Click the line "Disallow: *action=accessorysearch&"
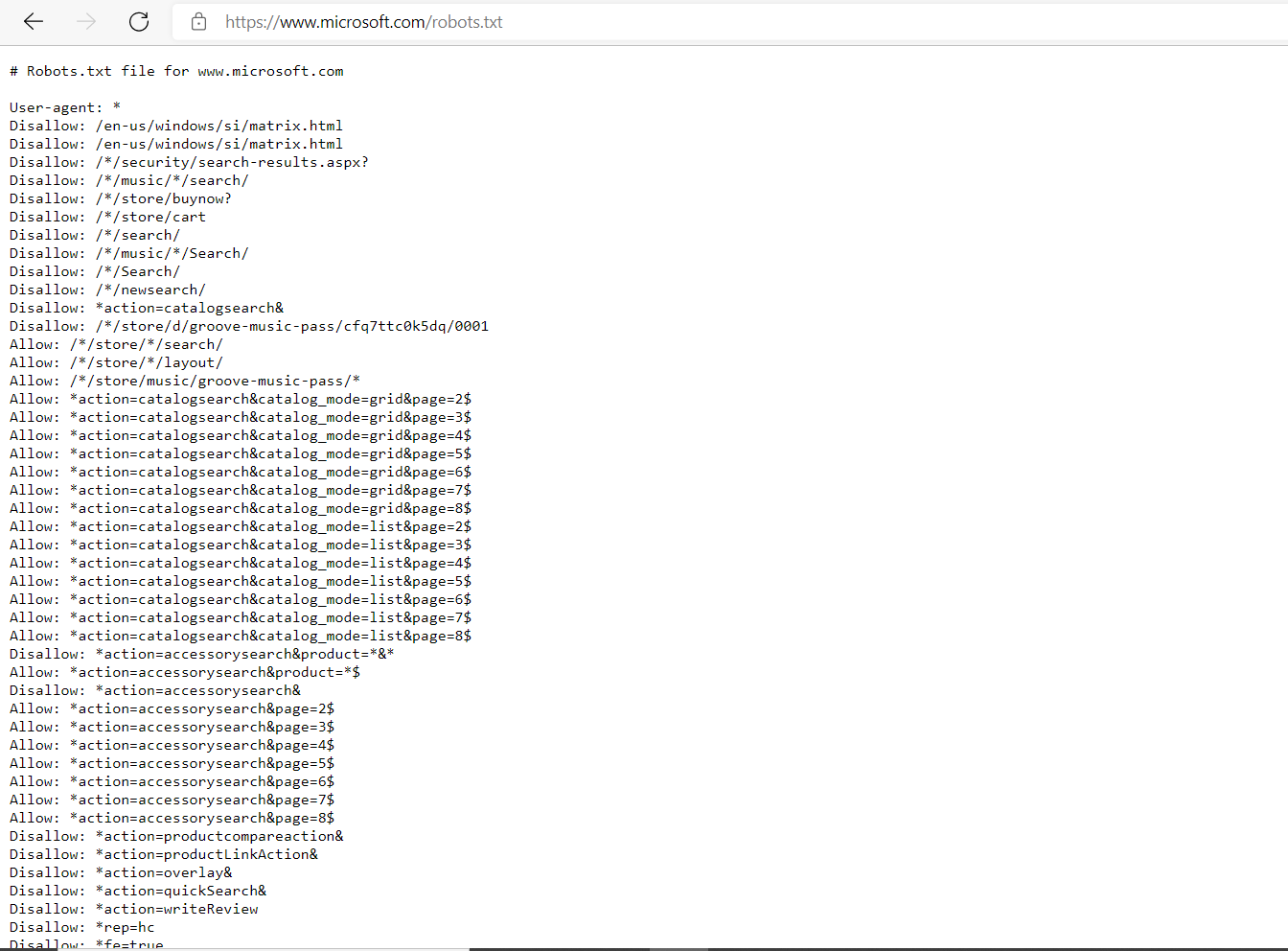1288x951 pixels. (155, 690)
